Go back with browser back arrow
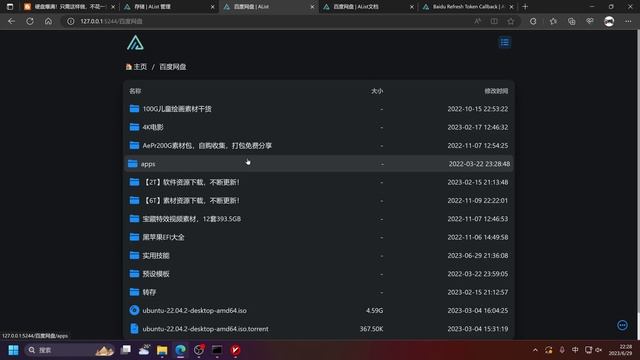 tap(11, 21)
